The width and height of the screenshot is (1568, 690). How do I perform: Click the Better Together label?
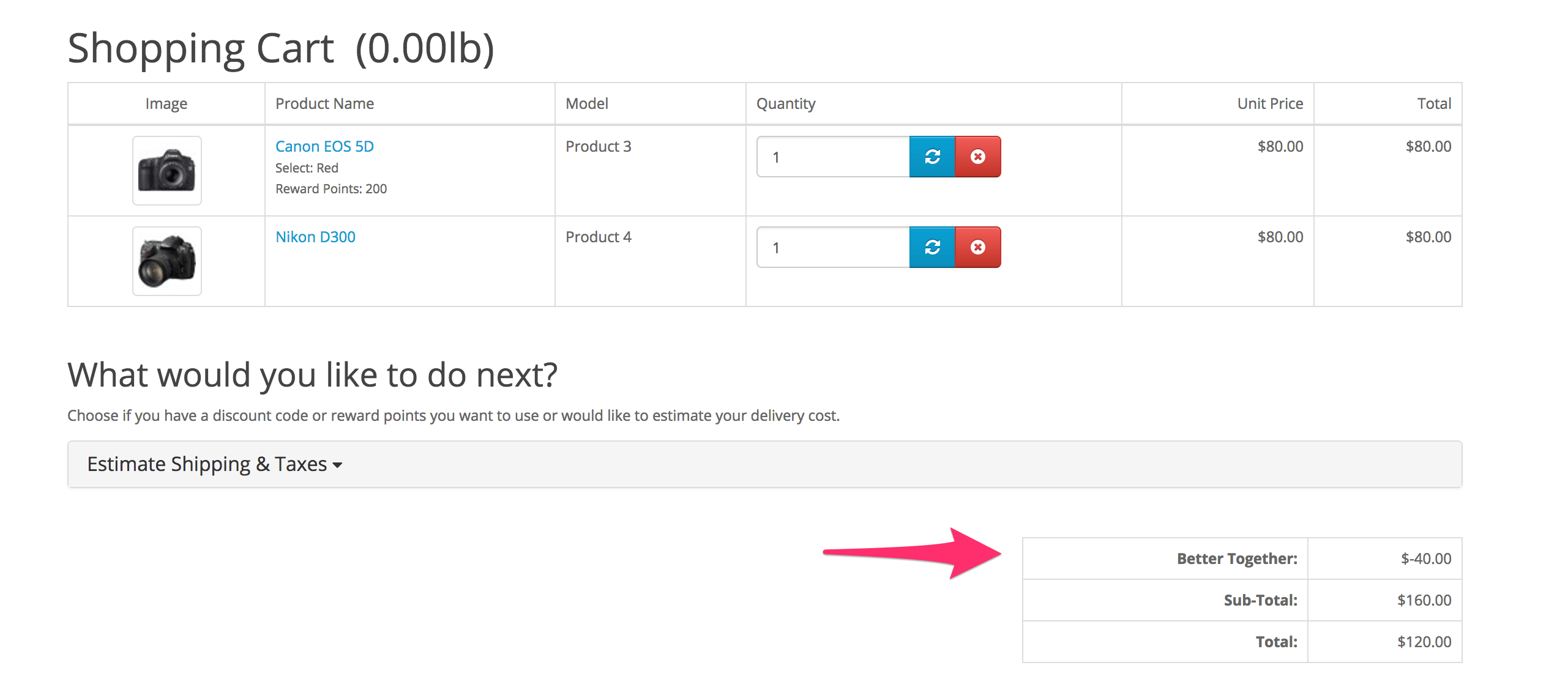(x=1237, y=558)
